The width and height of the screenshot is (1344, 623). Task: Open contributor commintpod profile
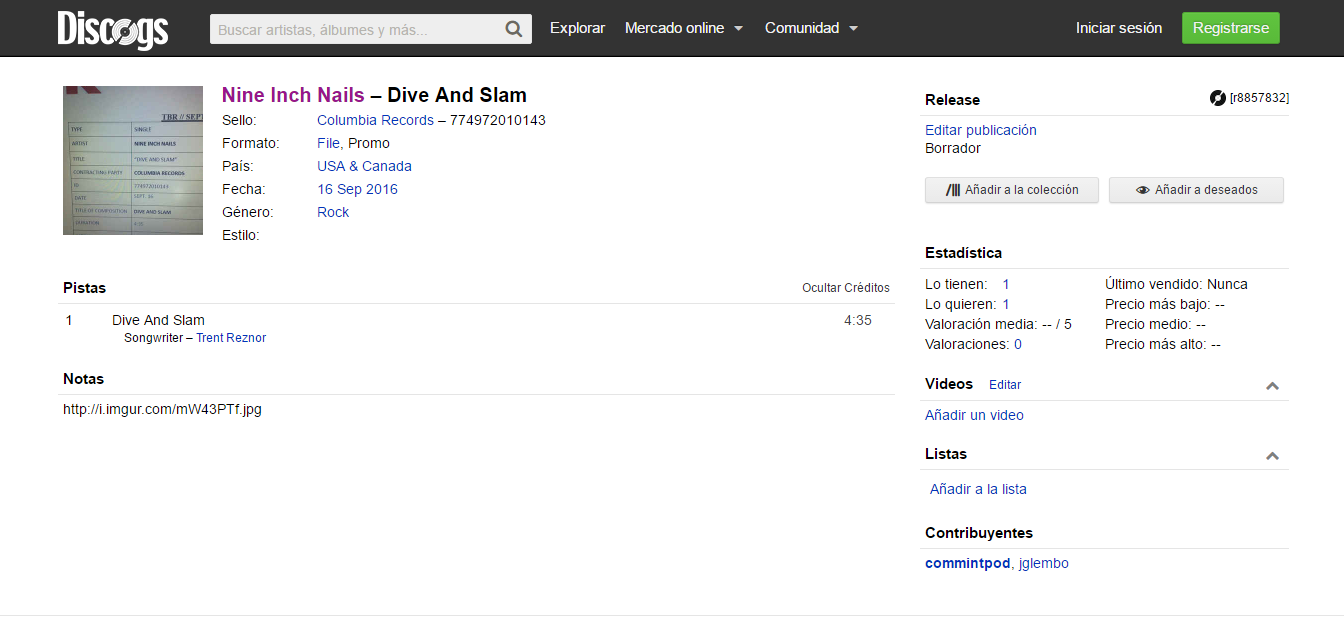[967, 563]
